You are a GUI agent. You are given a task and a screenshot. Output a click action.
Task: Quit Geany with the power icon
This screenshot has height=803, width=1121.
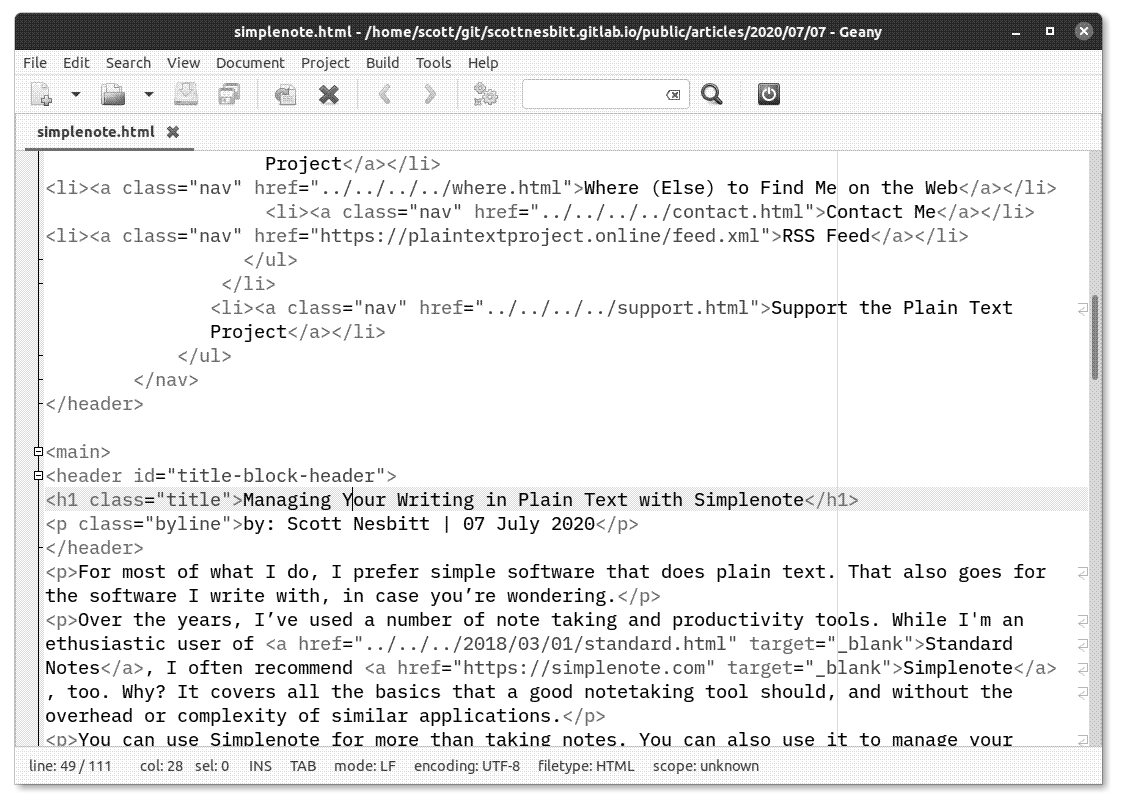769,94
